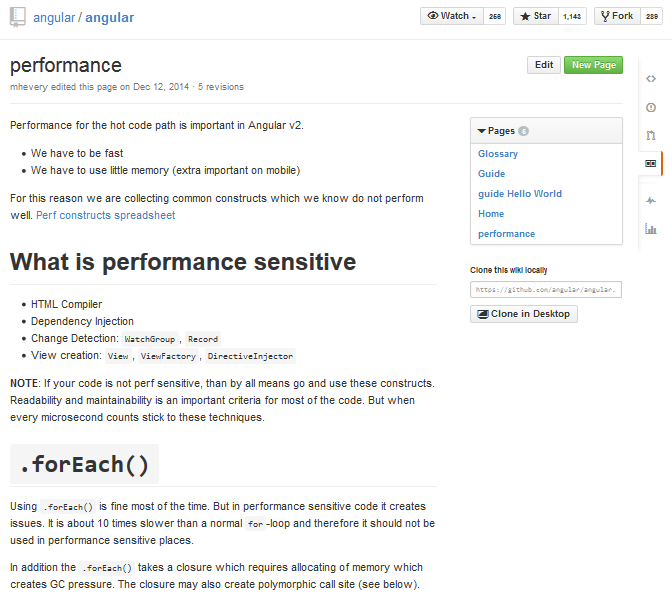Edit the performance wiki page

pos(543,65)
